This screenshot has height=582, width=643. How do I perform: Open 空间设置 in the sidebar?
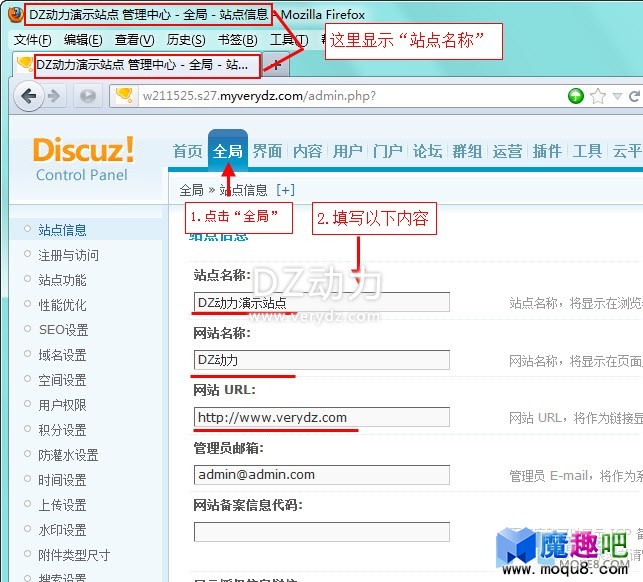[x=62, y=380]
